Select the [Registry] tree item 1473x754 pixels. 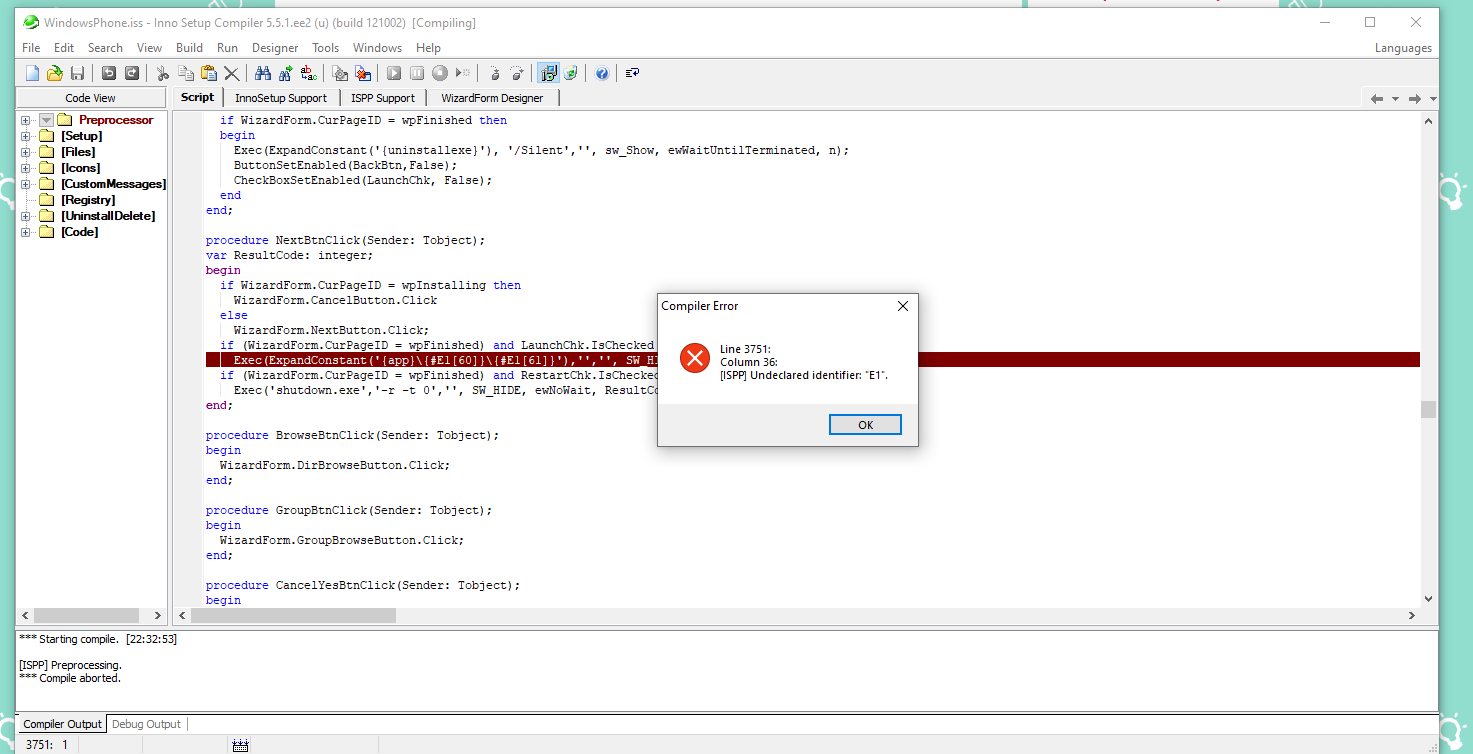[88, 200]
